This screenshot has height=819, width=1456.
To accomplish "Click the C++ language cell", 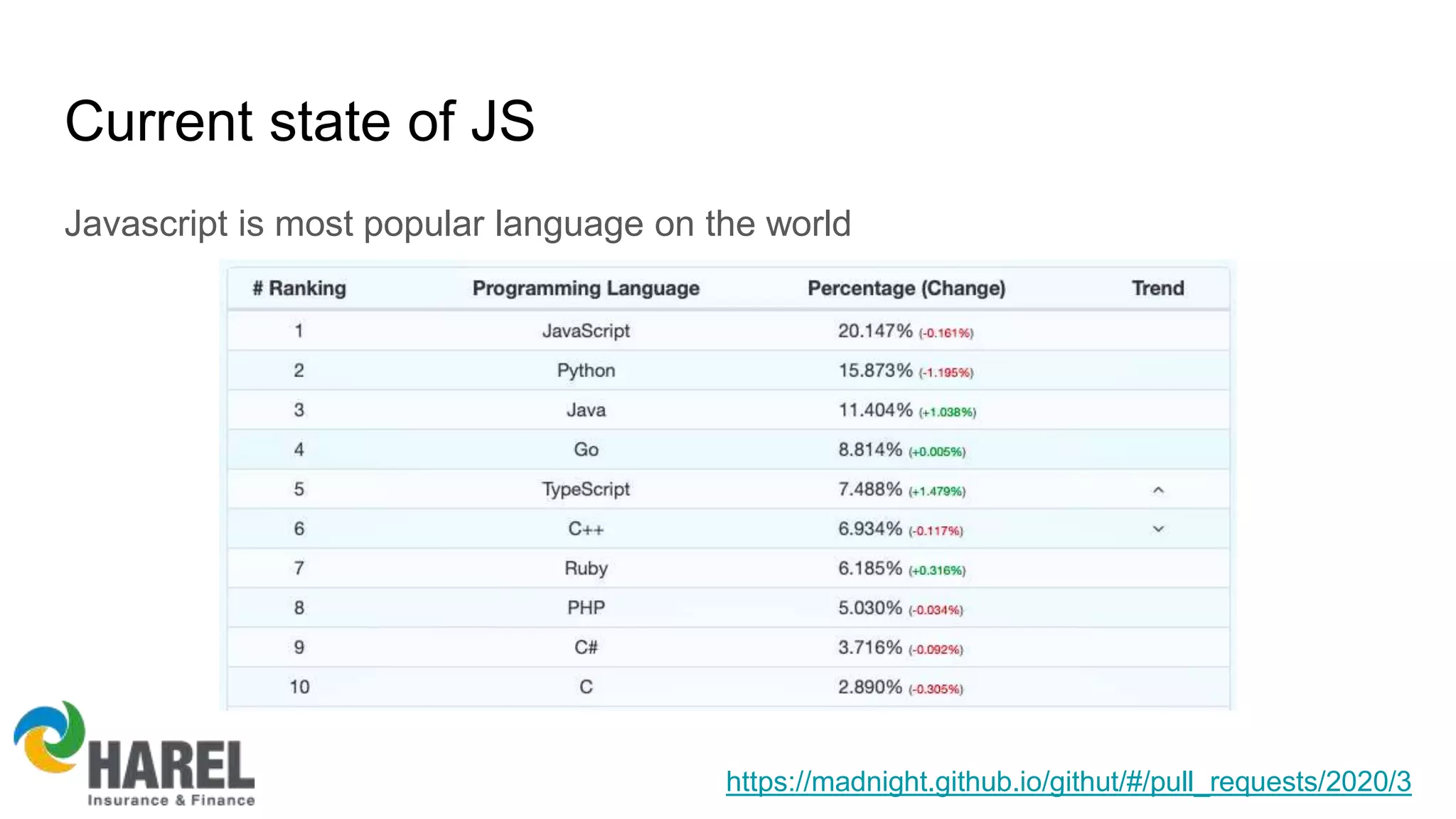I will tap(586, 529).
